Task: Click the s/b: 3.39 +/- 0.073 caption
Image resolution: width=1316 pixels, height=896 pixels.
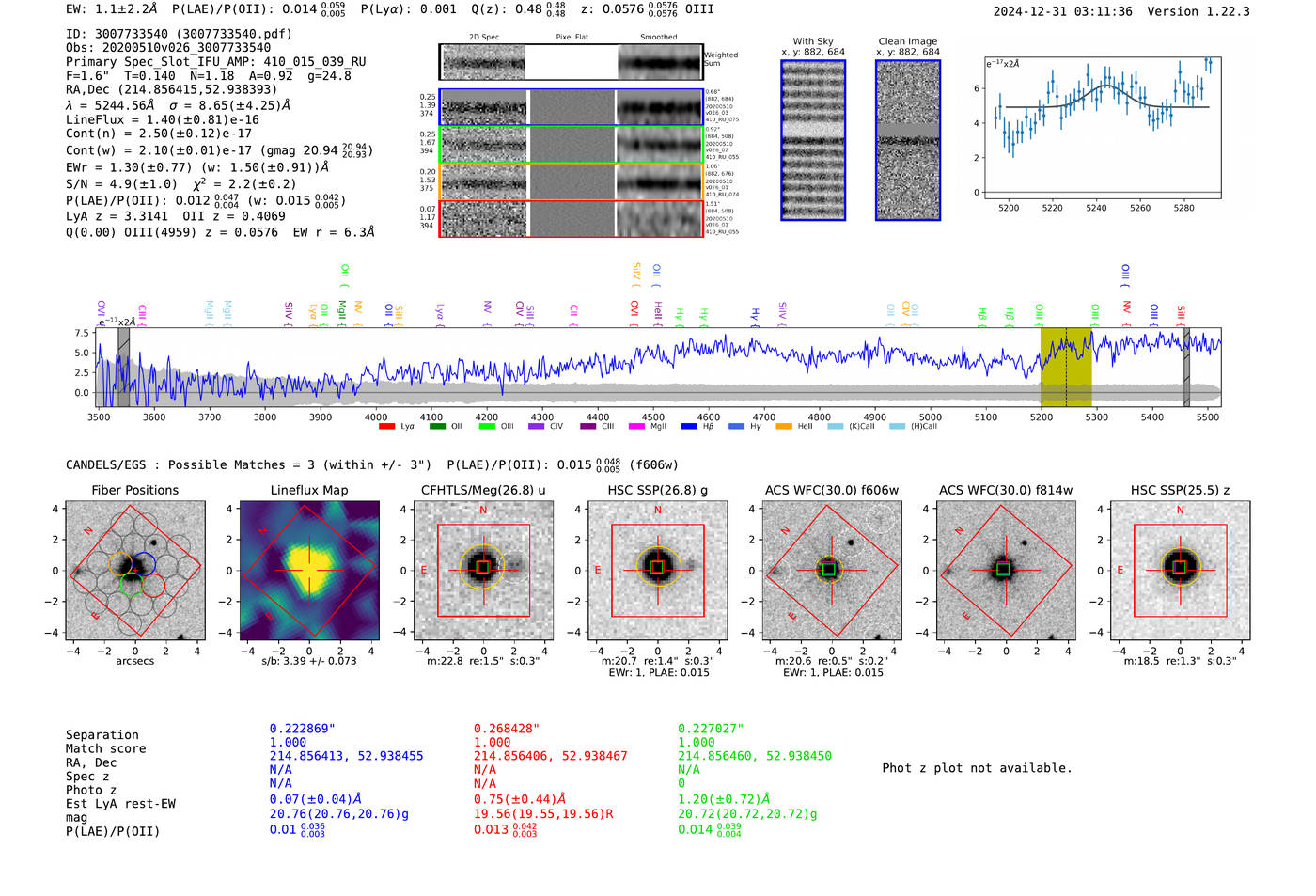Action: tap(309, 661)
